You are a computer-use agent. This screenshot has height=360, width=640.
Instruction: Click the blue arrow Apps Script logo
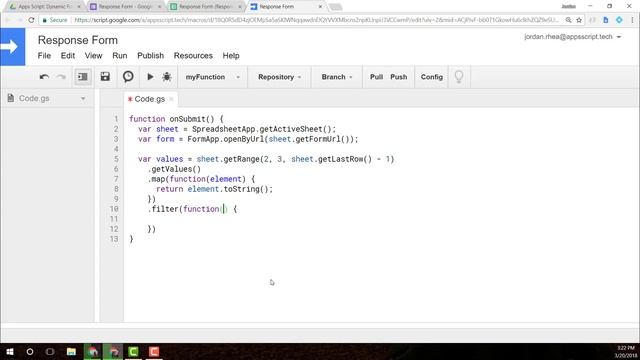coord(13,47)
